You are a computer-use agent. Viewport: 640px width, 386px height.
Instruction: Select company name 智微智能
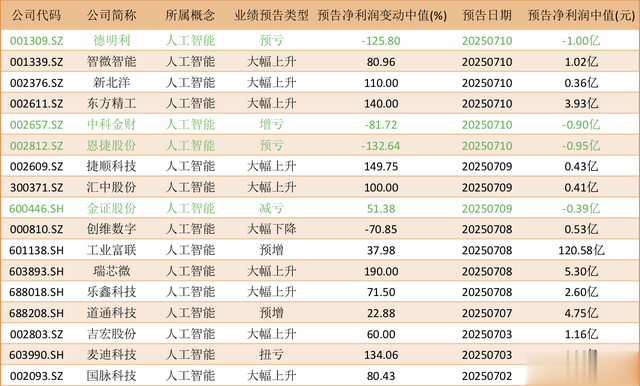111,62
